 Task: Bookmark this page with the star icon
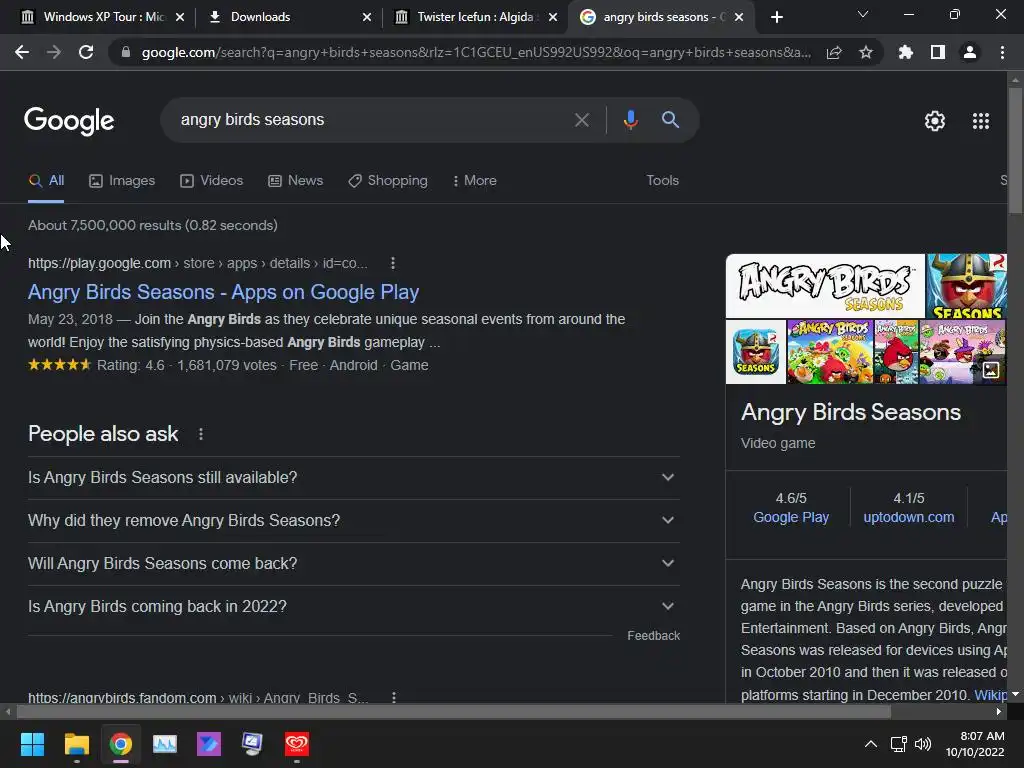pyautogui.click(x=866, y=52)
